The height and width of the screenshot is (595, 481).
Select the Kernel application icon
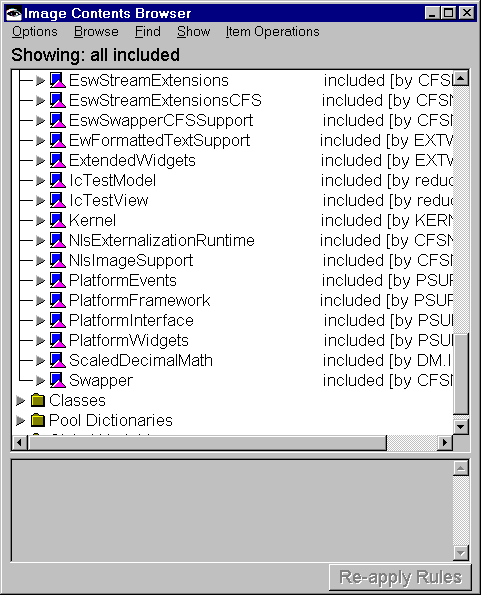(x=58, y=220)
